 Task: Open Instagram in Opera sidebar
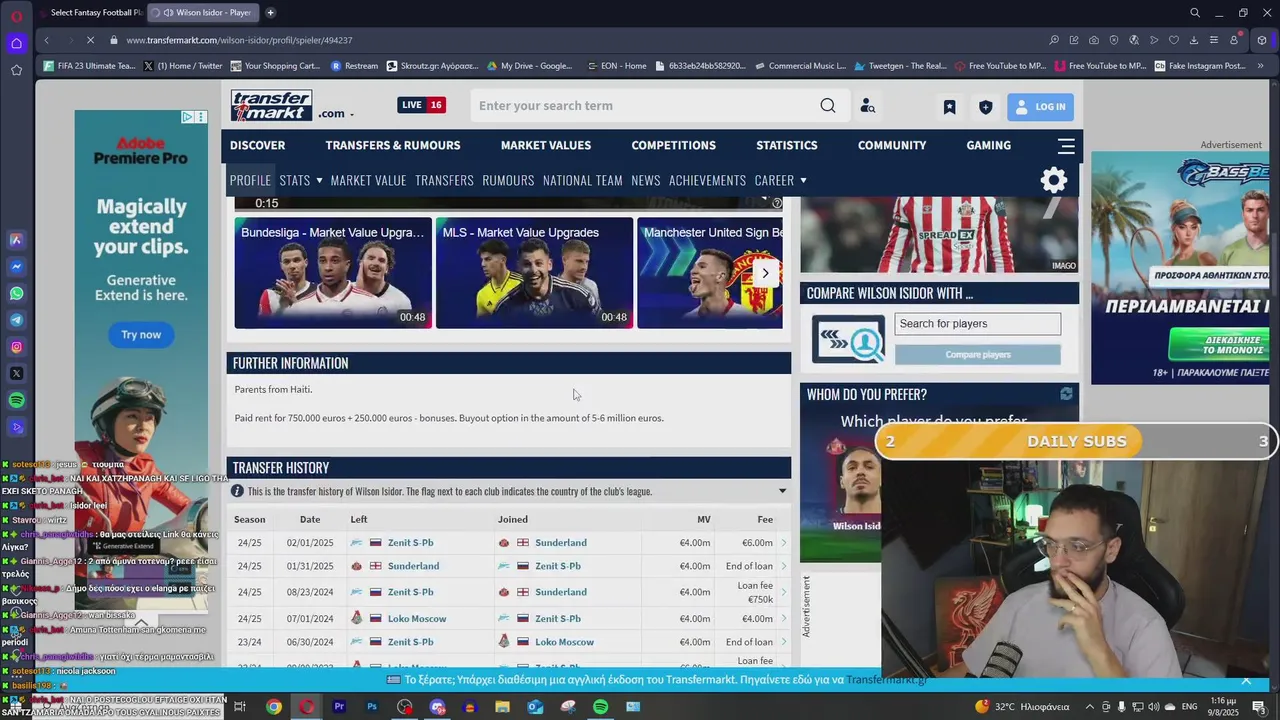tap(16, 347)
